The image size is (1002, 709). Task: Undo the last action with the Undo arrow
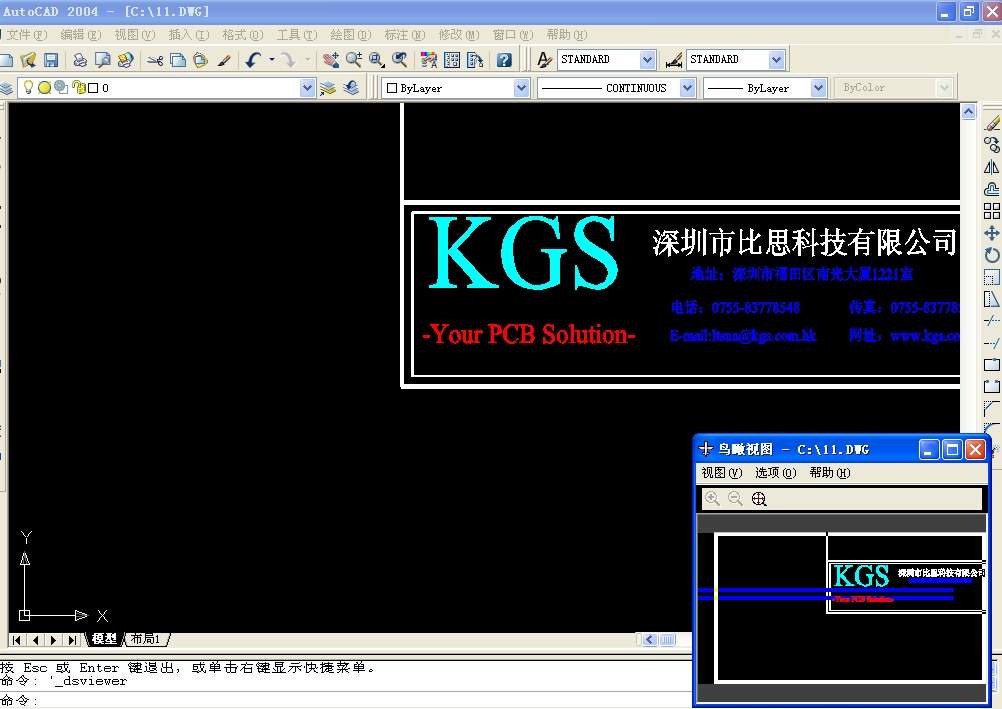click(253, 60)
